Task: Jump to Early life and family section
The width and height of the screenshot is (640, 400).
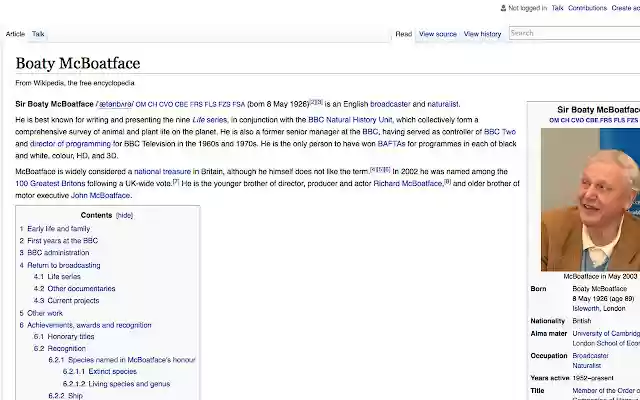Action: (x=58, y=229)
